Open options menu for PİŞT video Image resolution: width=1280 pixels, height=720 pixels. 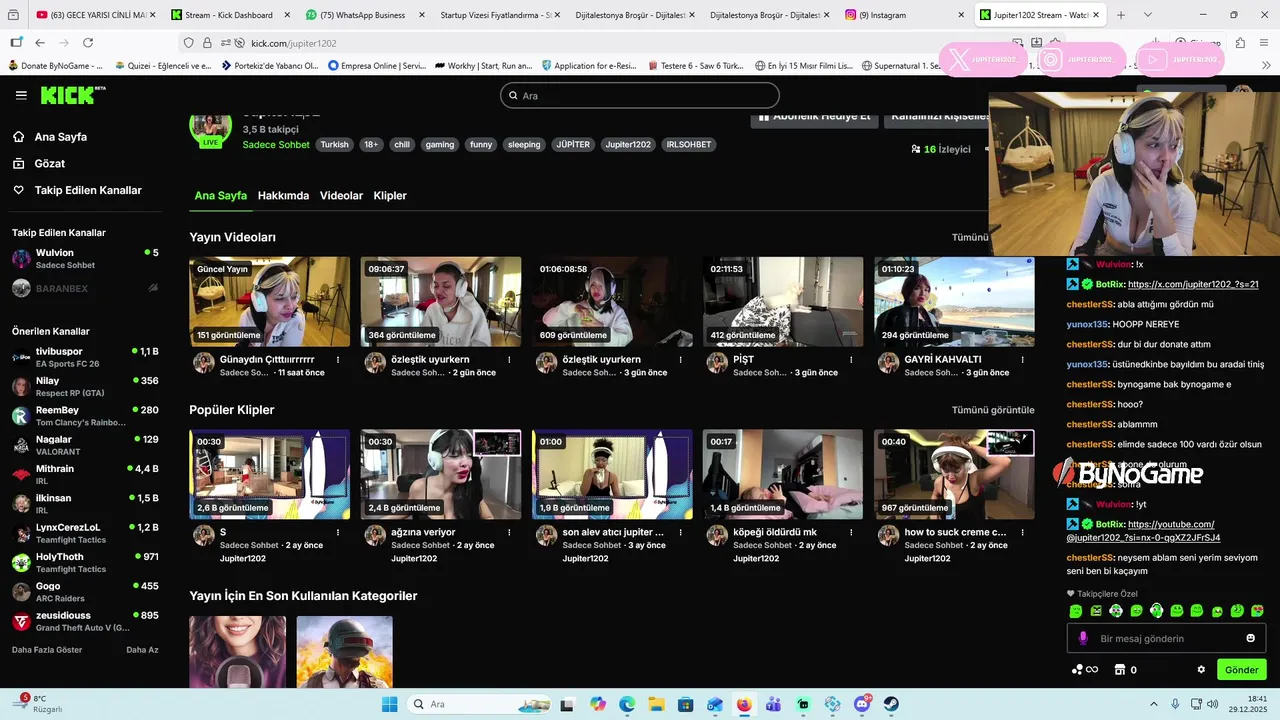pyautogui.click(x=851, y=360)
